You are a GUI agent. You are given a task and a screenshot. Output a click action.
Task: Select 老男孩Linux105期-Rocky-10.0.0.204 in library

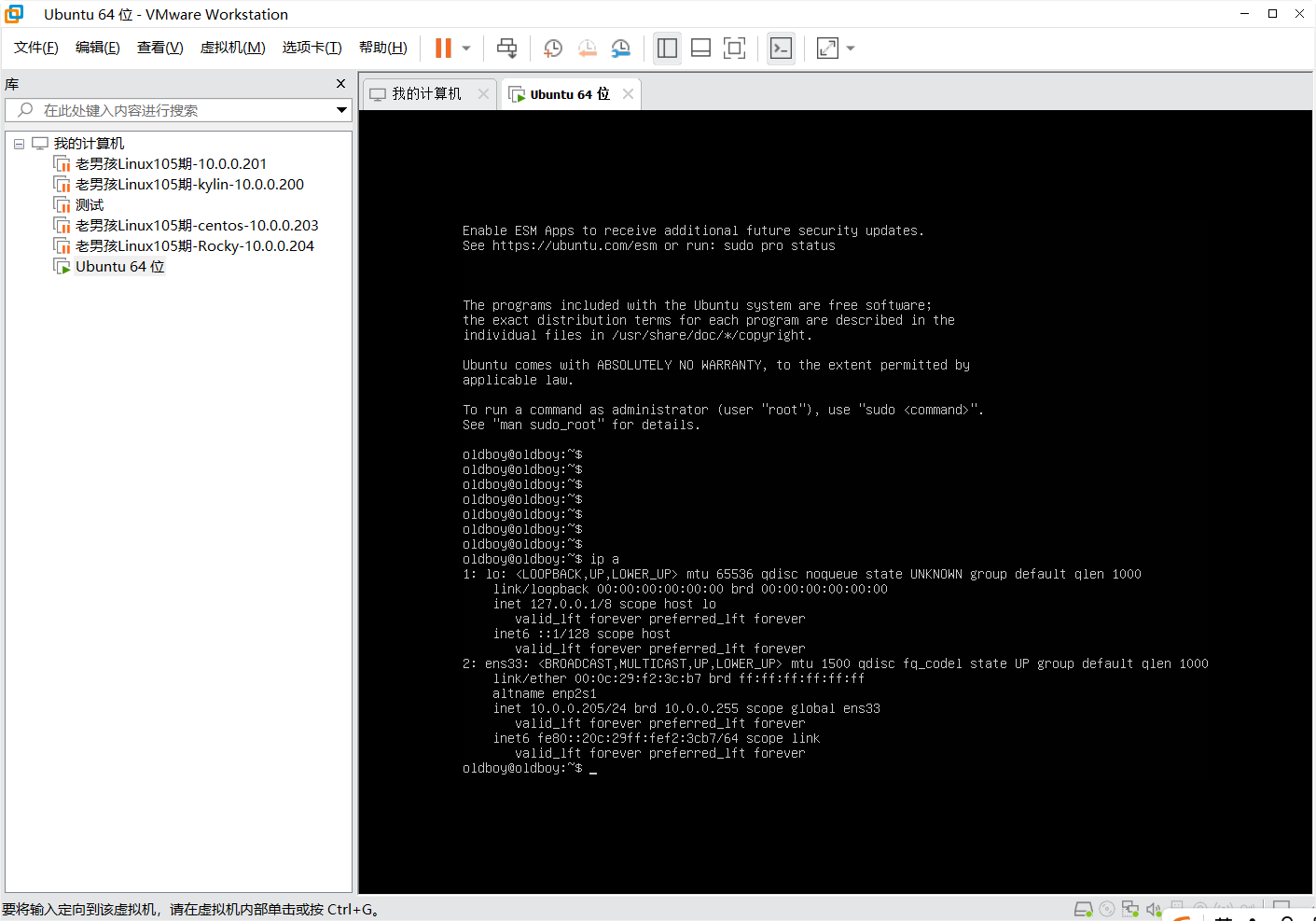pos(195,246)
